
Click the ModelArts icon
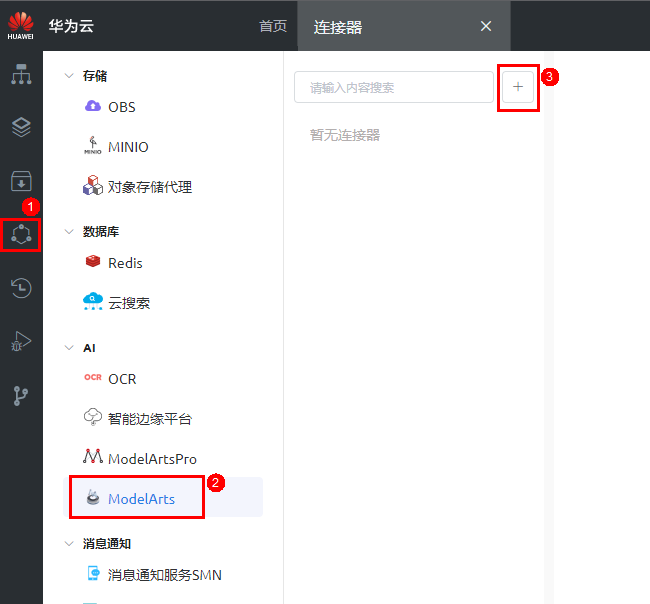coord(93,497)
